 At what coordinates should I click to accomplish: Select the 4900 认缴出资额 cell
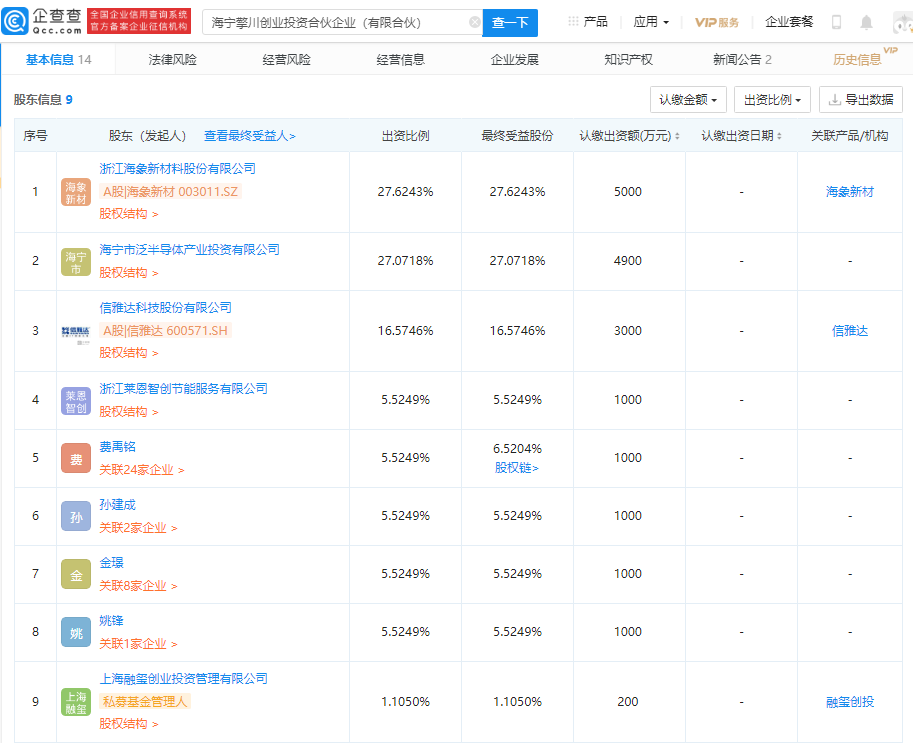click(628, 261)
